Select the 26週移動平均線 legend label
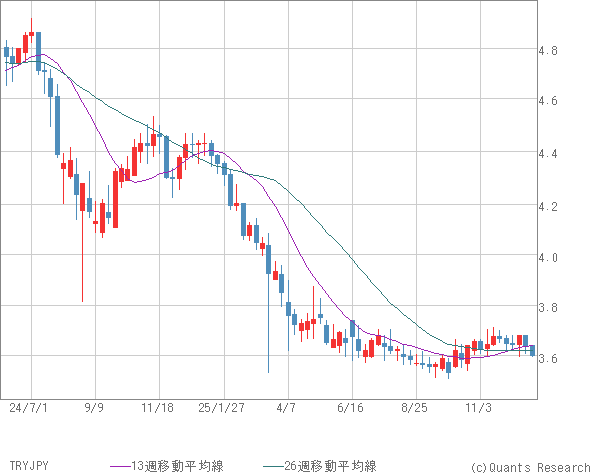The height and width of the screenshot is (475, 600). (x=331, y=466)
